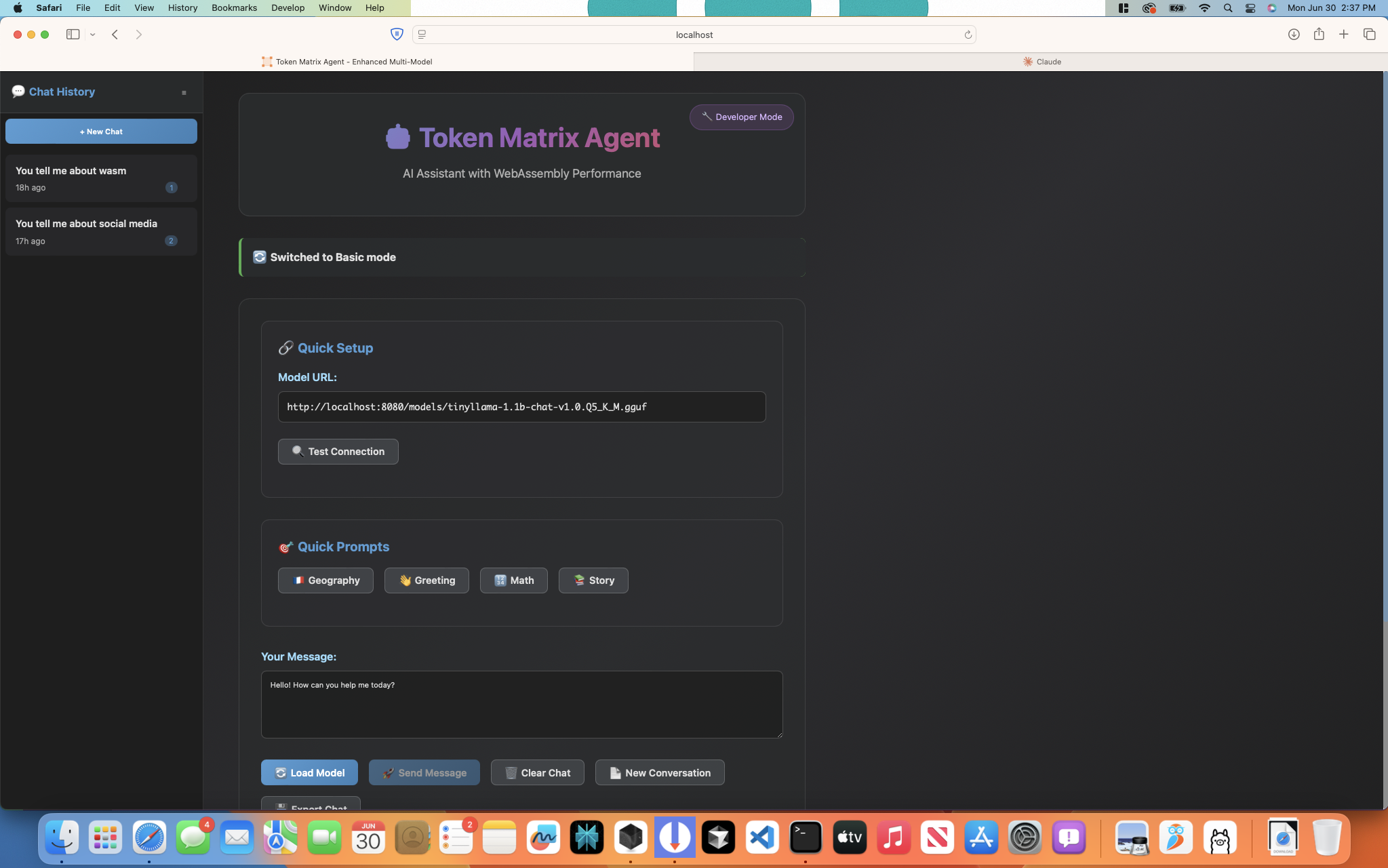Open Reminders from the Dock
1388x868 pixels.
pyautogui.click(x=456, y=838)
